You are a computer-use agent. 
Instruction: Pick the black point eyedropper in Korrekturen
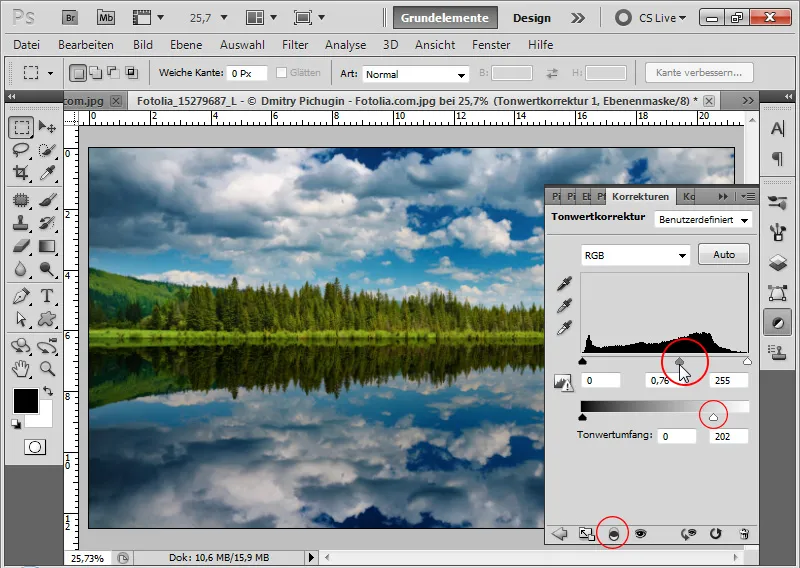click(564, 283)
